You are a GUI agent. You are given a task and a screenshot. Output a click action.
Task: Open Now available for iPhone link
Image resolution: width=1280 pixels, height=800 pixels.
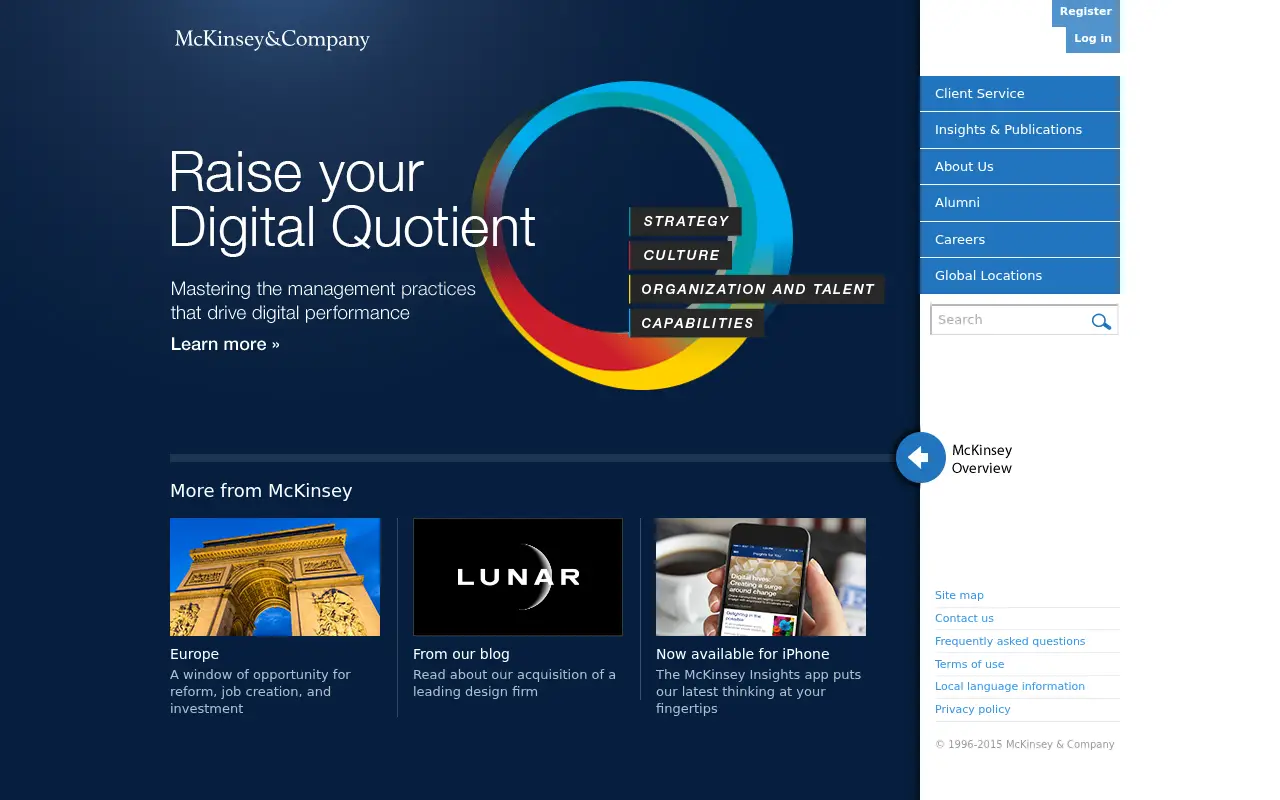click(x=743, y=654)
